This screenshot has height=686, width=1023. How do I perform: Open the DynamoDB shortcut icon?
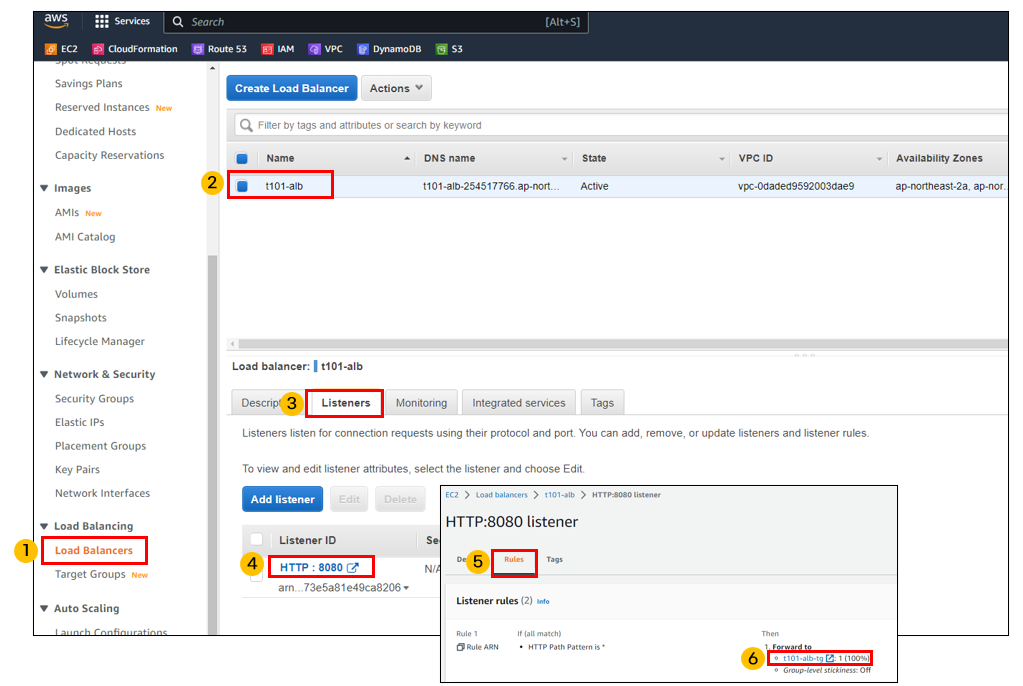tap(363, 49)
